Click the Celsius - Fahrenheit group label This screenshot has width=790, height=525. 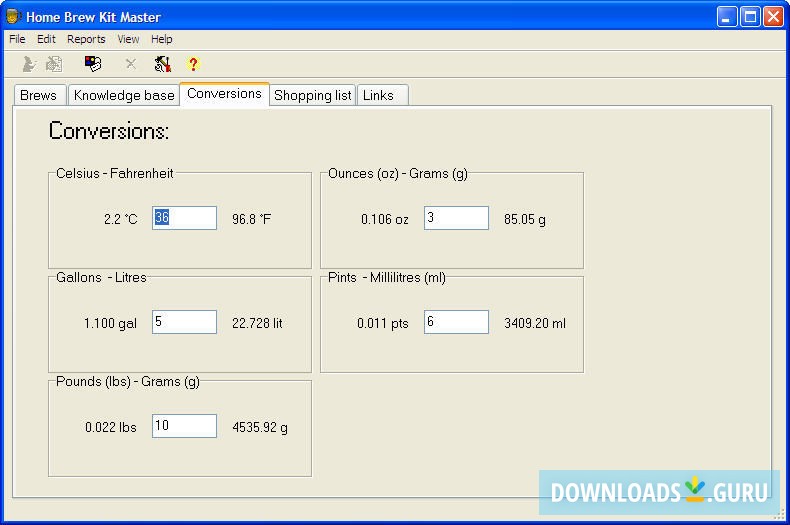(x=114, y=173)
